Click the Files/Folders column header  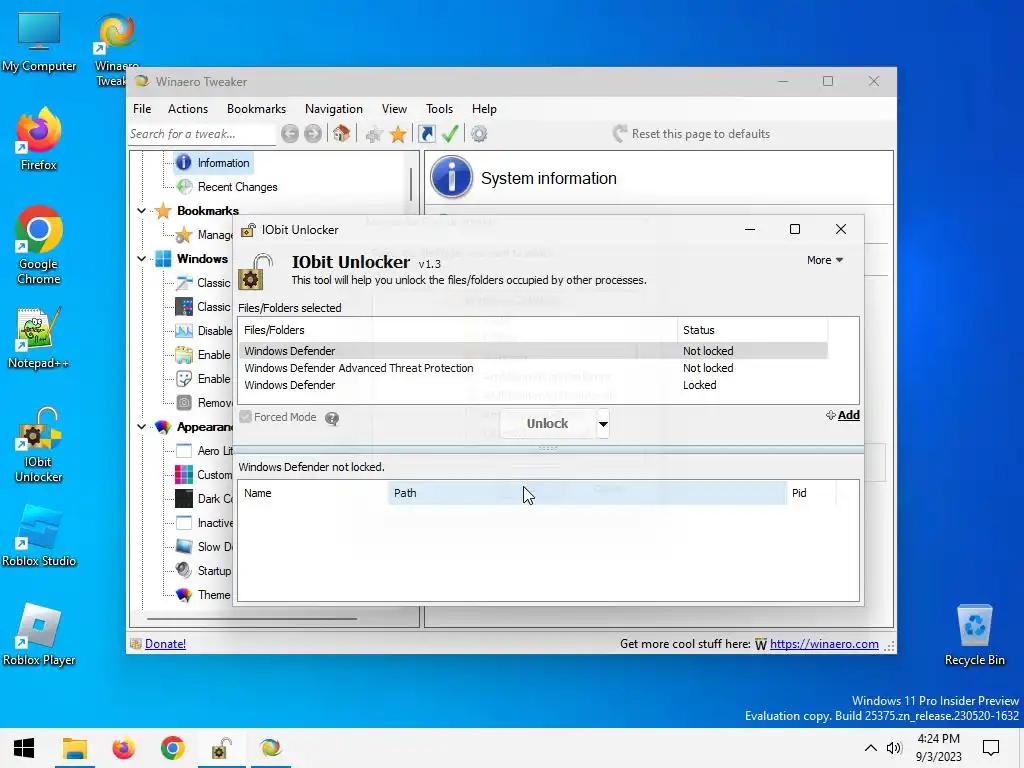pos(458,330)
